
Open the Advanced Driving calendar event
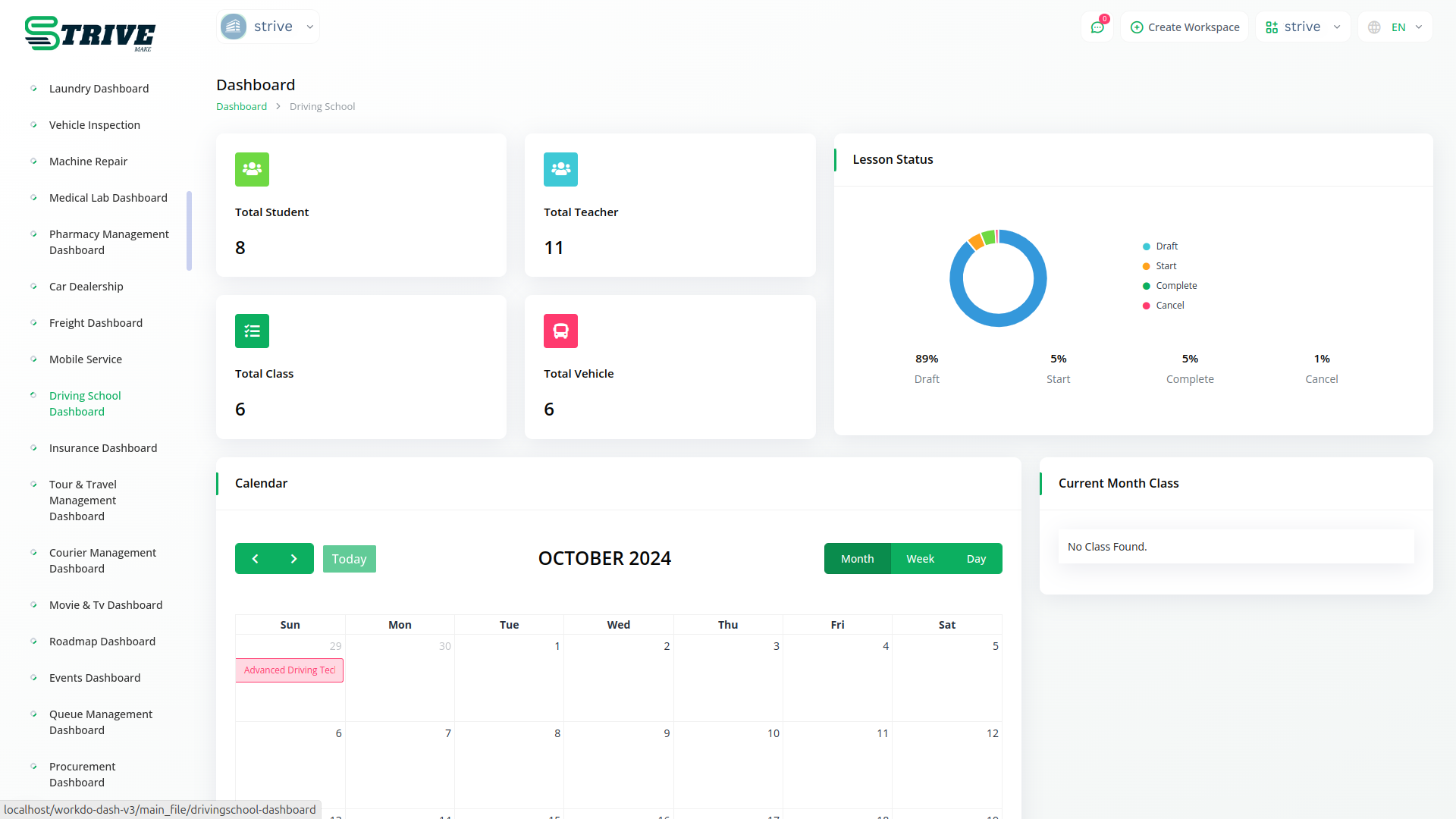tap(289, 670)
